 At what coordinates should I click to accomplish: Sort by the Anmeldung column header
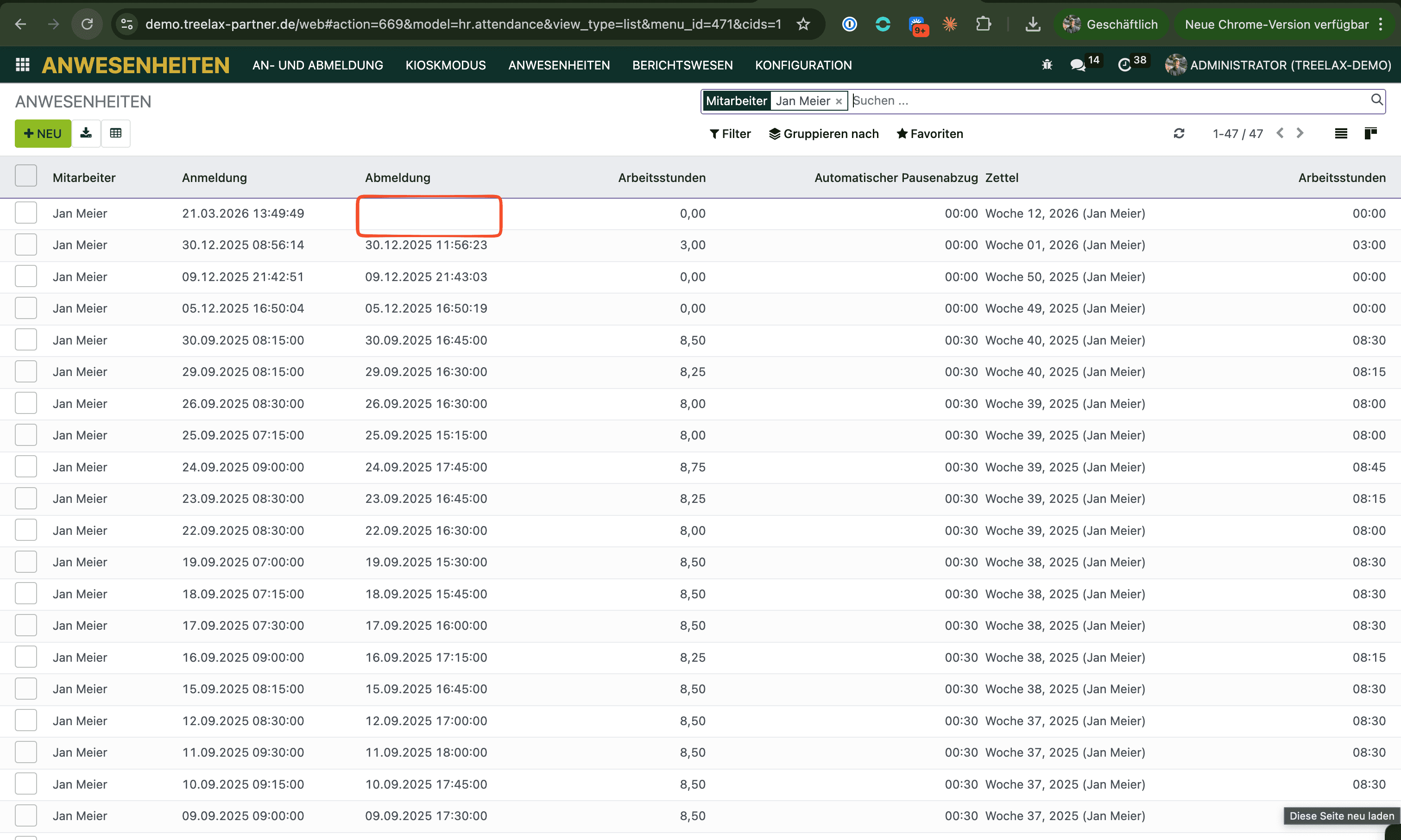[214, 178]
